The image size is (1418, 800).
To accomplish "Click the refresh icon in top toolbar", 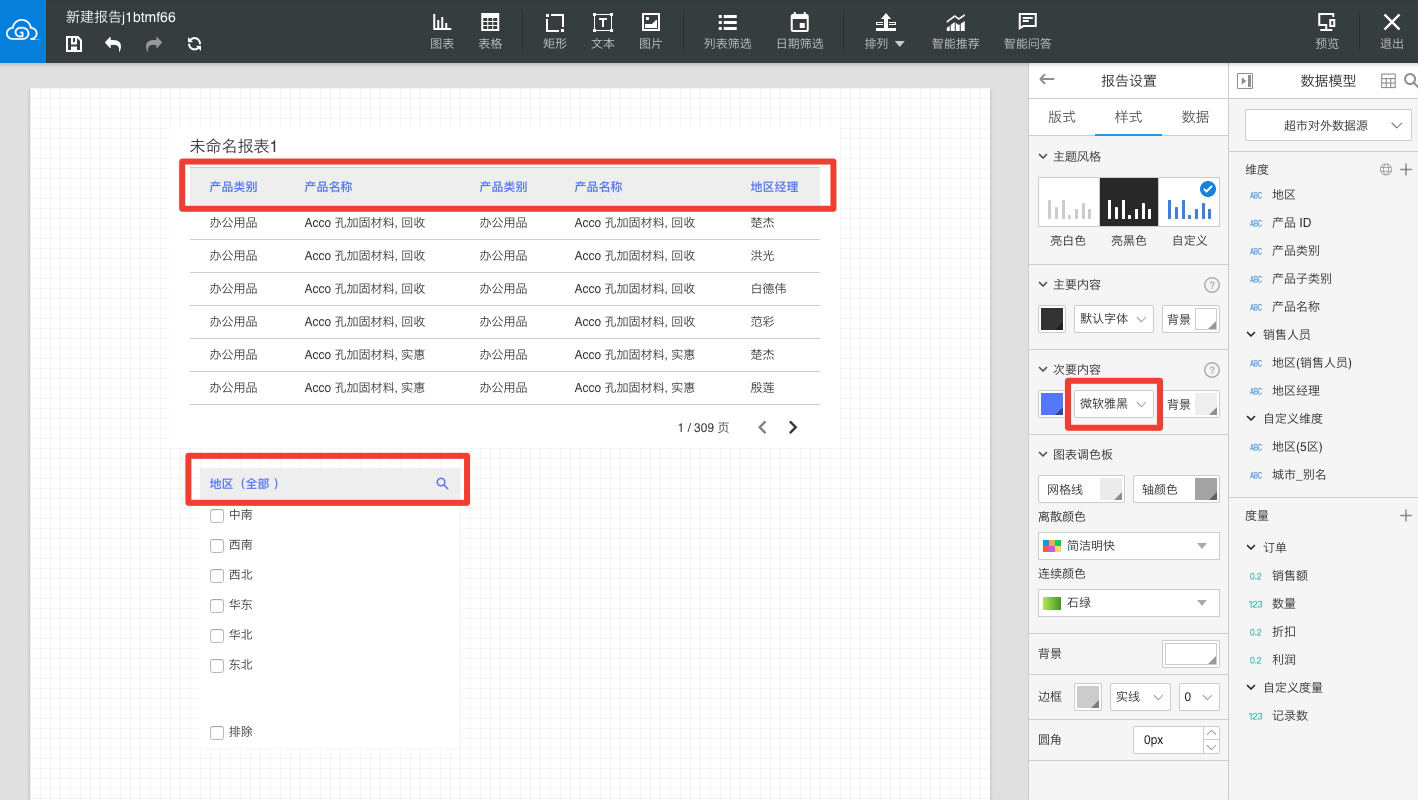I will (x=194, y=44).
